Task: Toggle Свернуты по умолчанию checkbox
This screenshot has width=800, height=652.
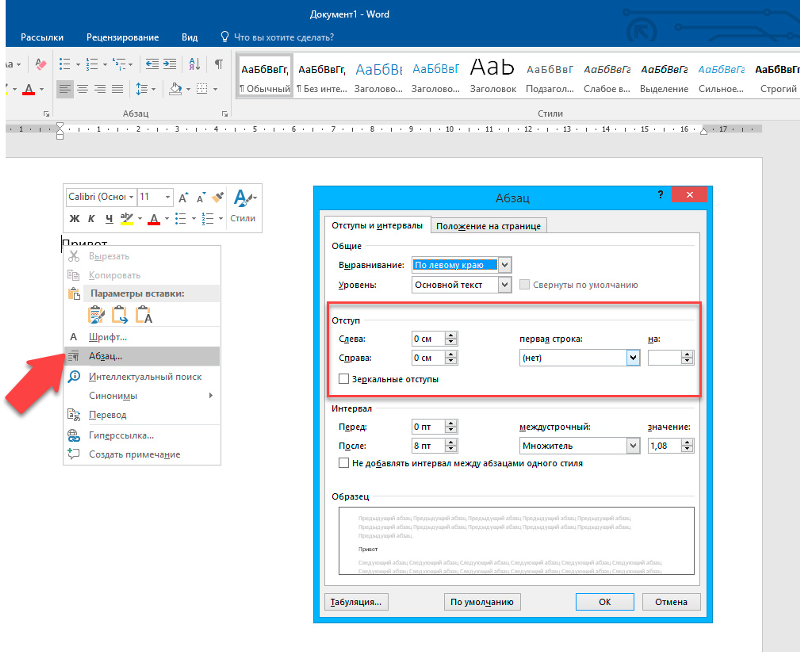Action: [524, 285]
